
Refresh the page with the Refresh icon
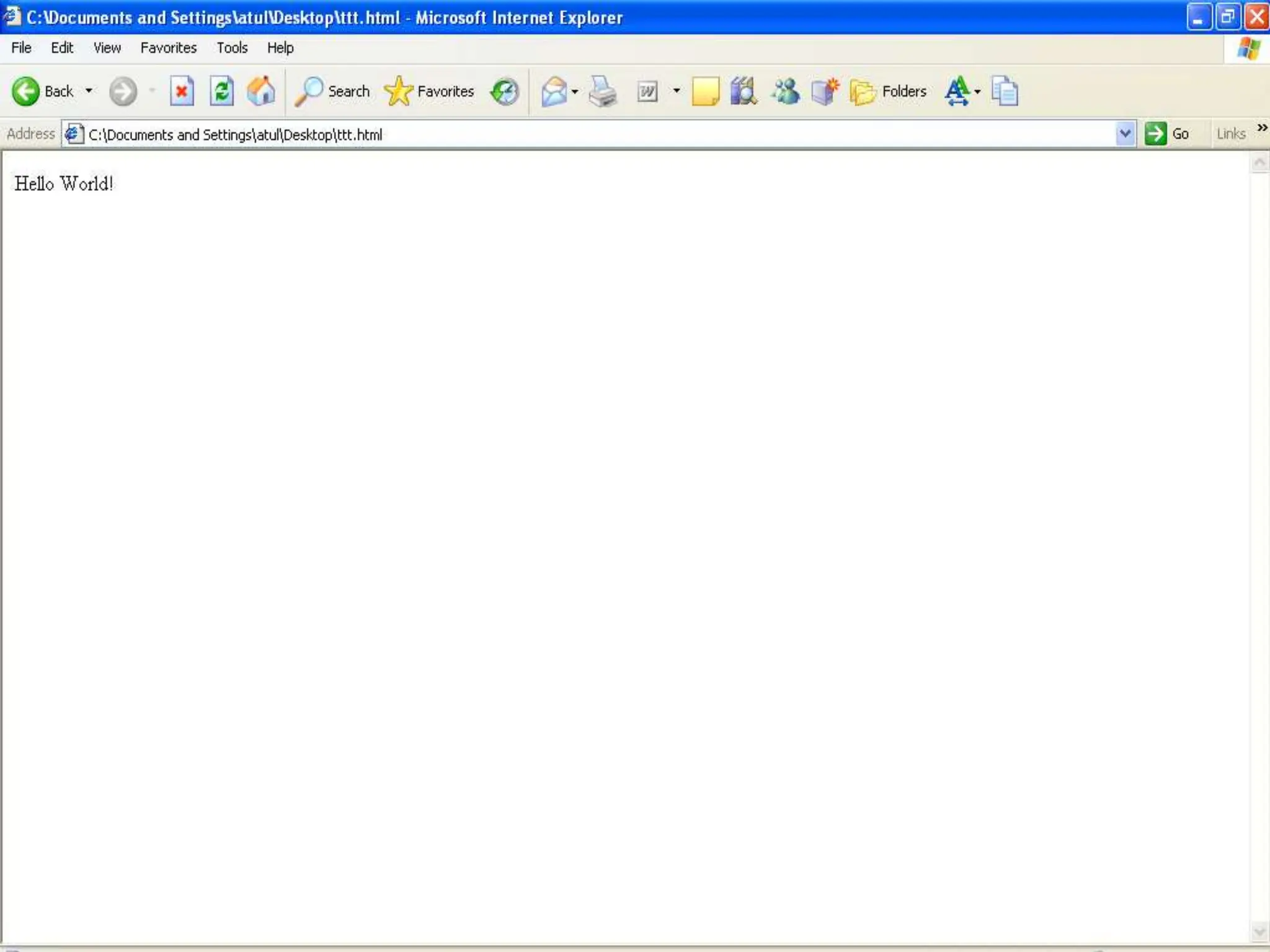(x=221, y=92)
